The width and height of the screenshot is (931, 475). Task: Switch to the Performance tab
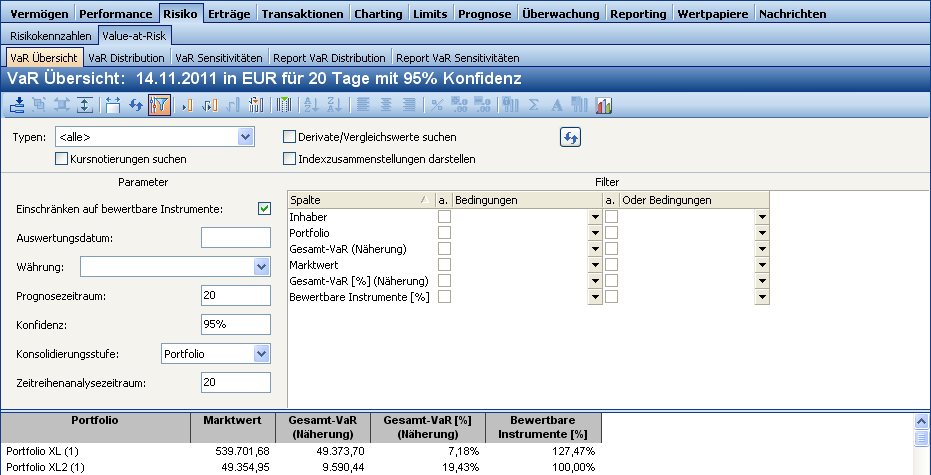tap(115, 14)
